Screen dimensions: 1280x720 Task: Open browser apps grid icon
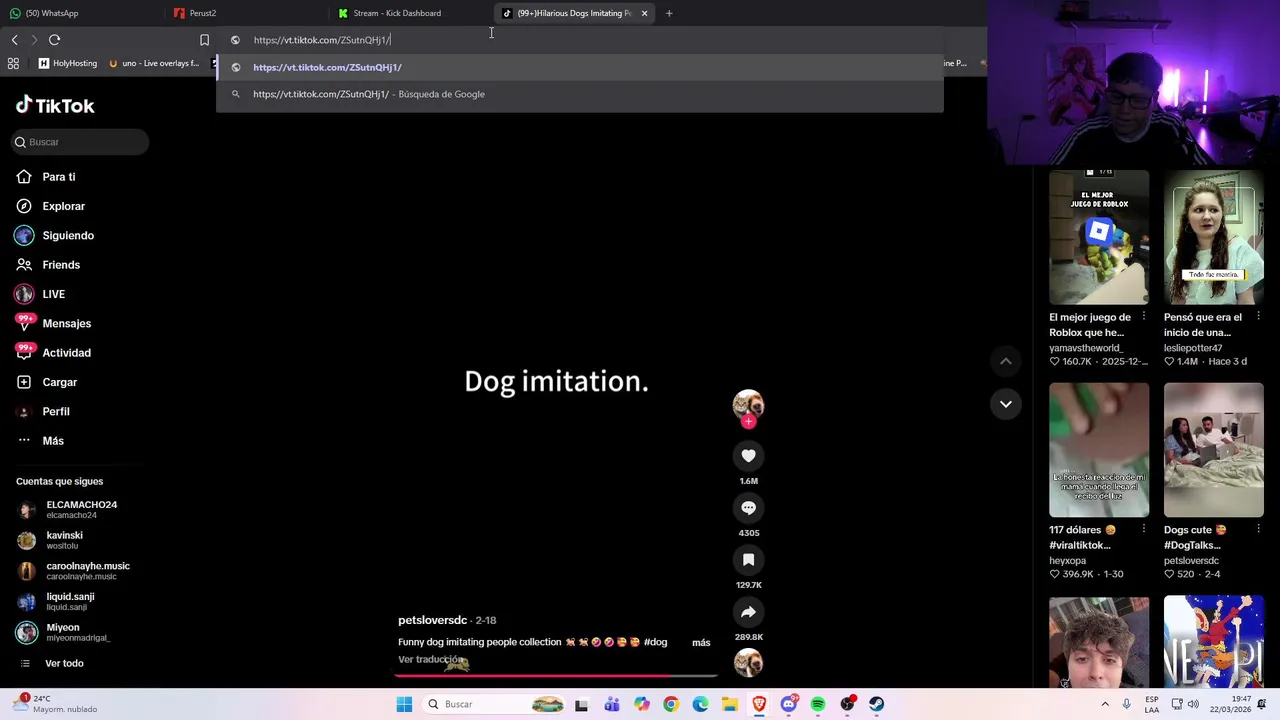pos(13,63)
